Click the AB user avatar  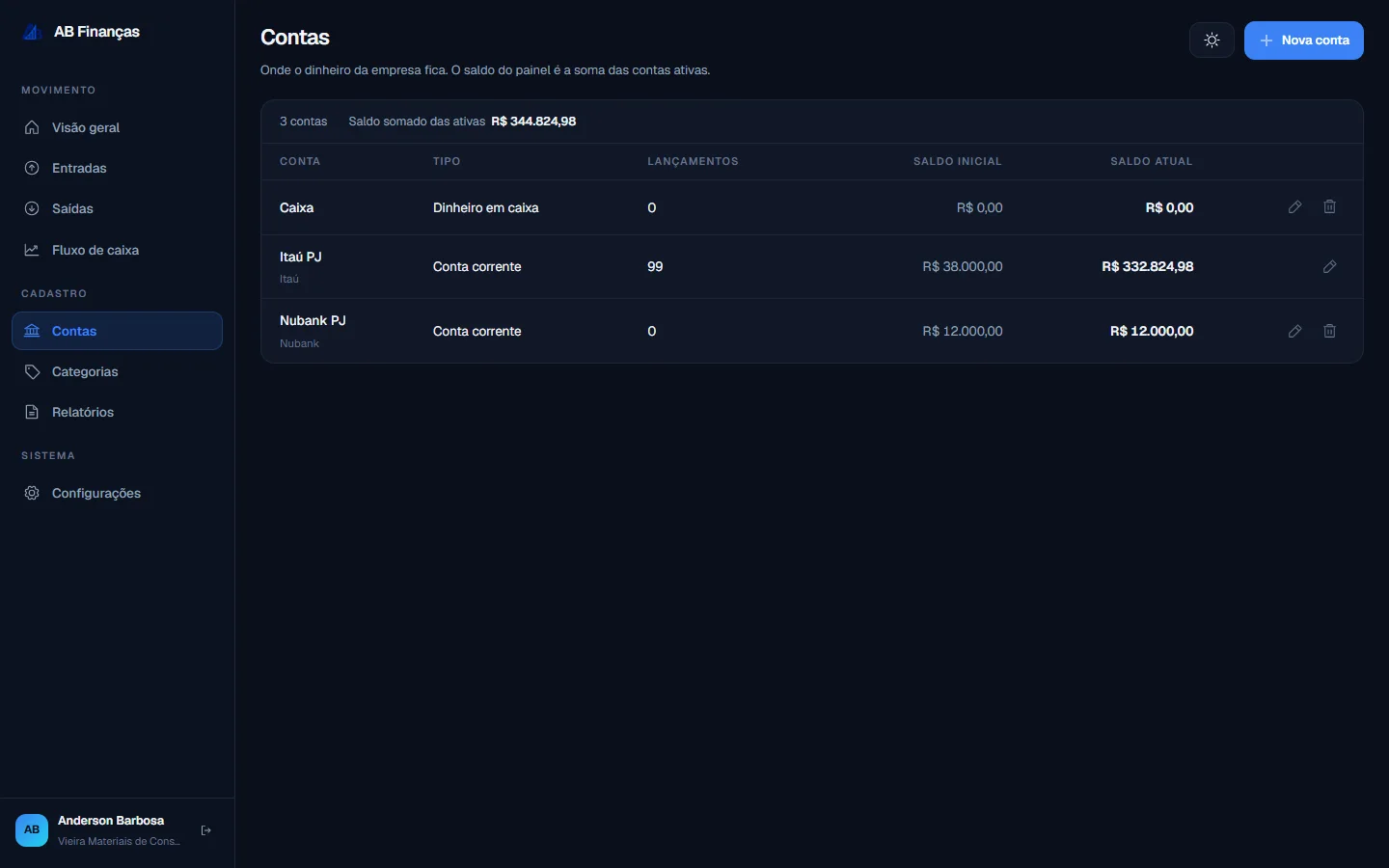[x=32, y=830]
